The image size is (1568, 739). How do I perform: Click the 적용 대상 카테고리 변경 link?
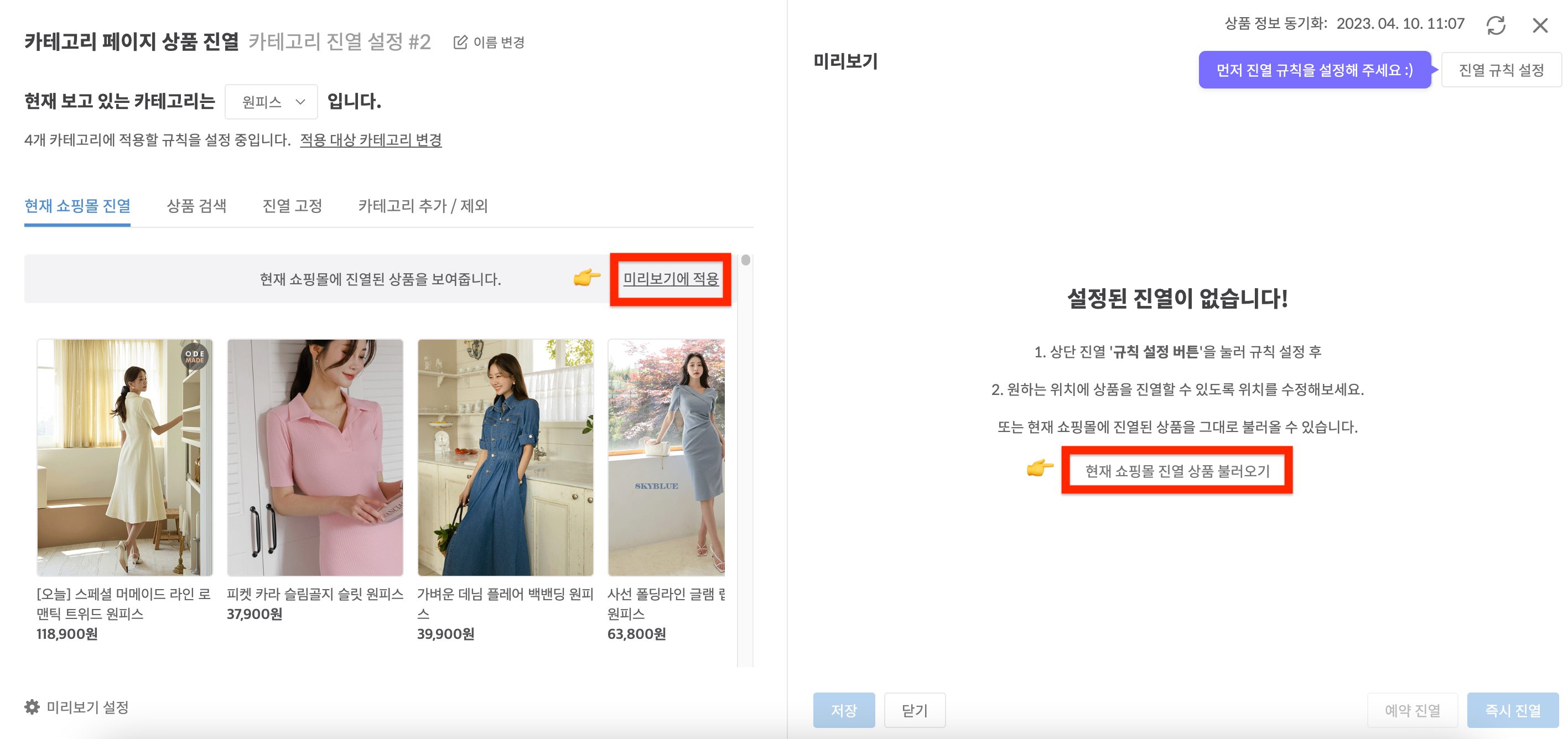point(370,140)
